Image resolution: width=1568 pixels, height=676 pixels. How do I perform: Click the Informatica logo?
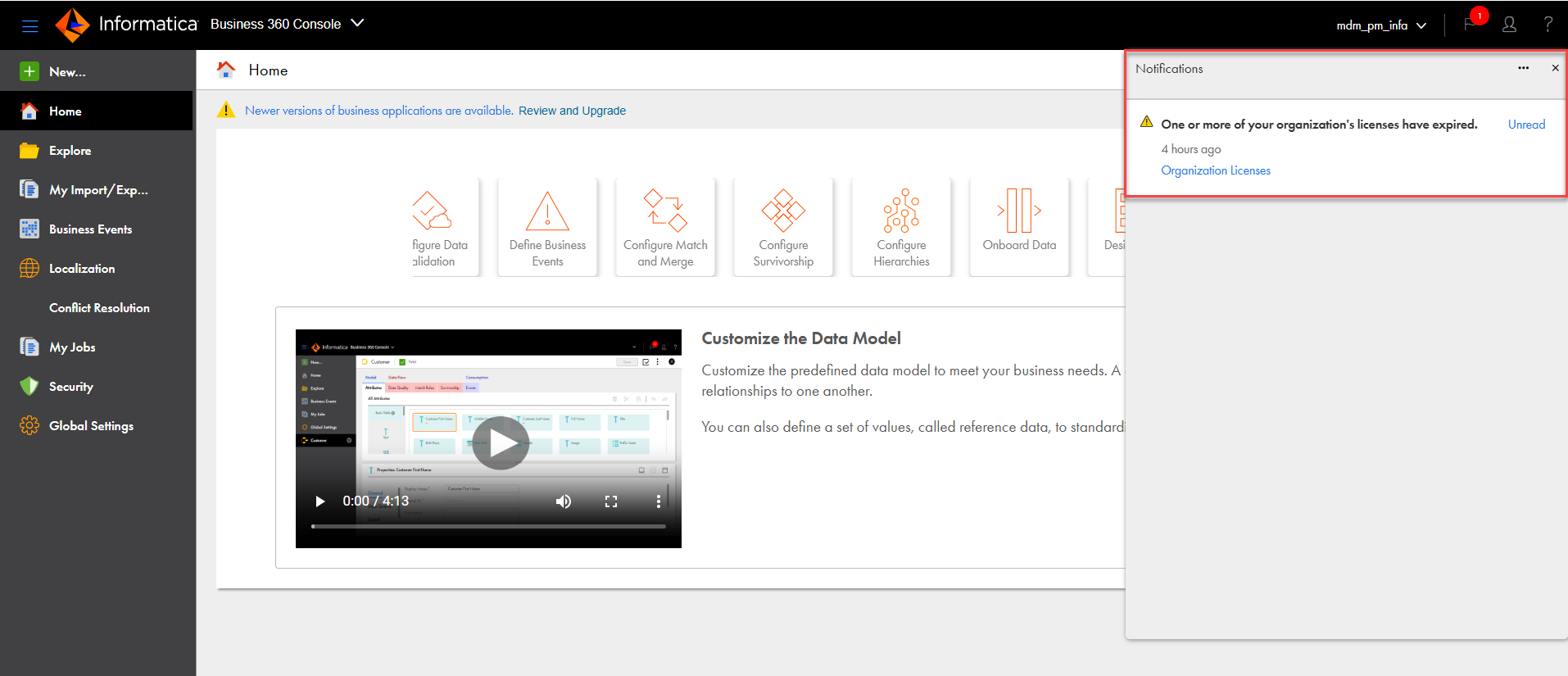[127, 25]
